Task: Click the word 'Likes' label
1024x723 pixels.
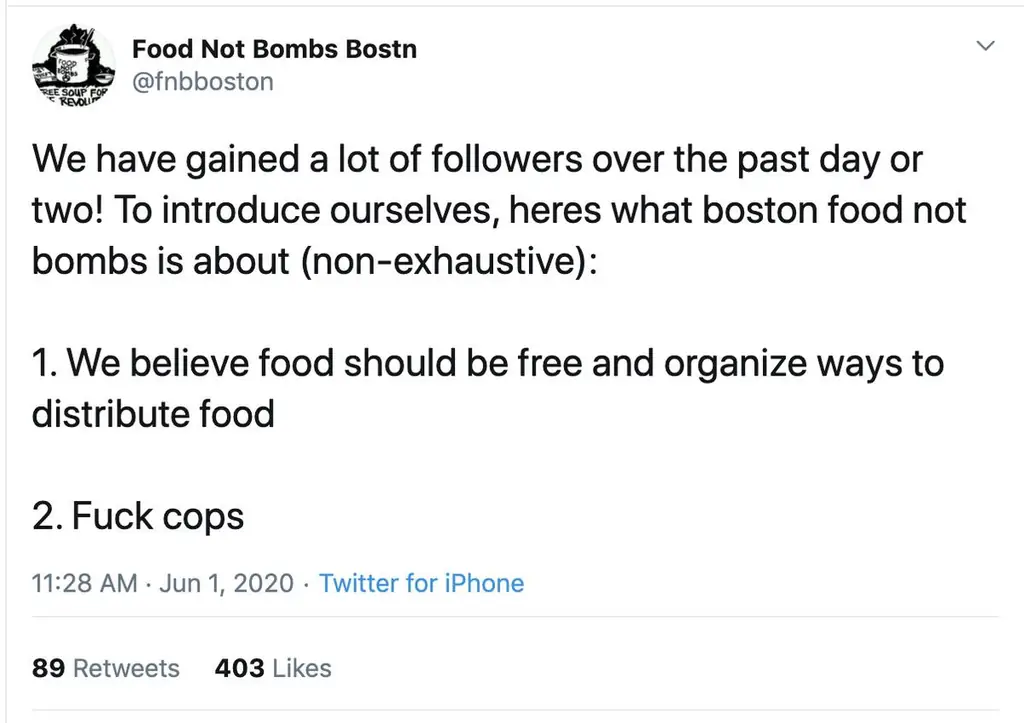Action: [x=302, y=668]
